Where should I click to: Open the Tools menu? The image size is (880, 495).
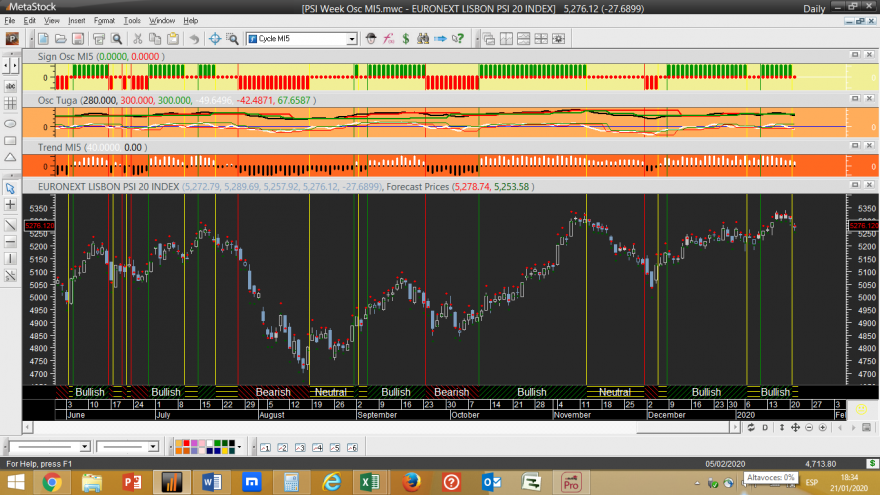point(132,21)
